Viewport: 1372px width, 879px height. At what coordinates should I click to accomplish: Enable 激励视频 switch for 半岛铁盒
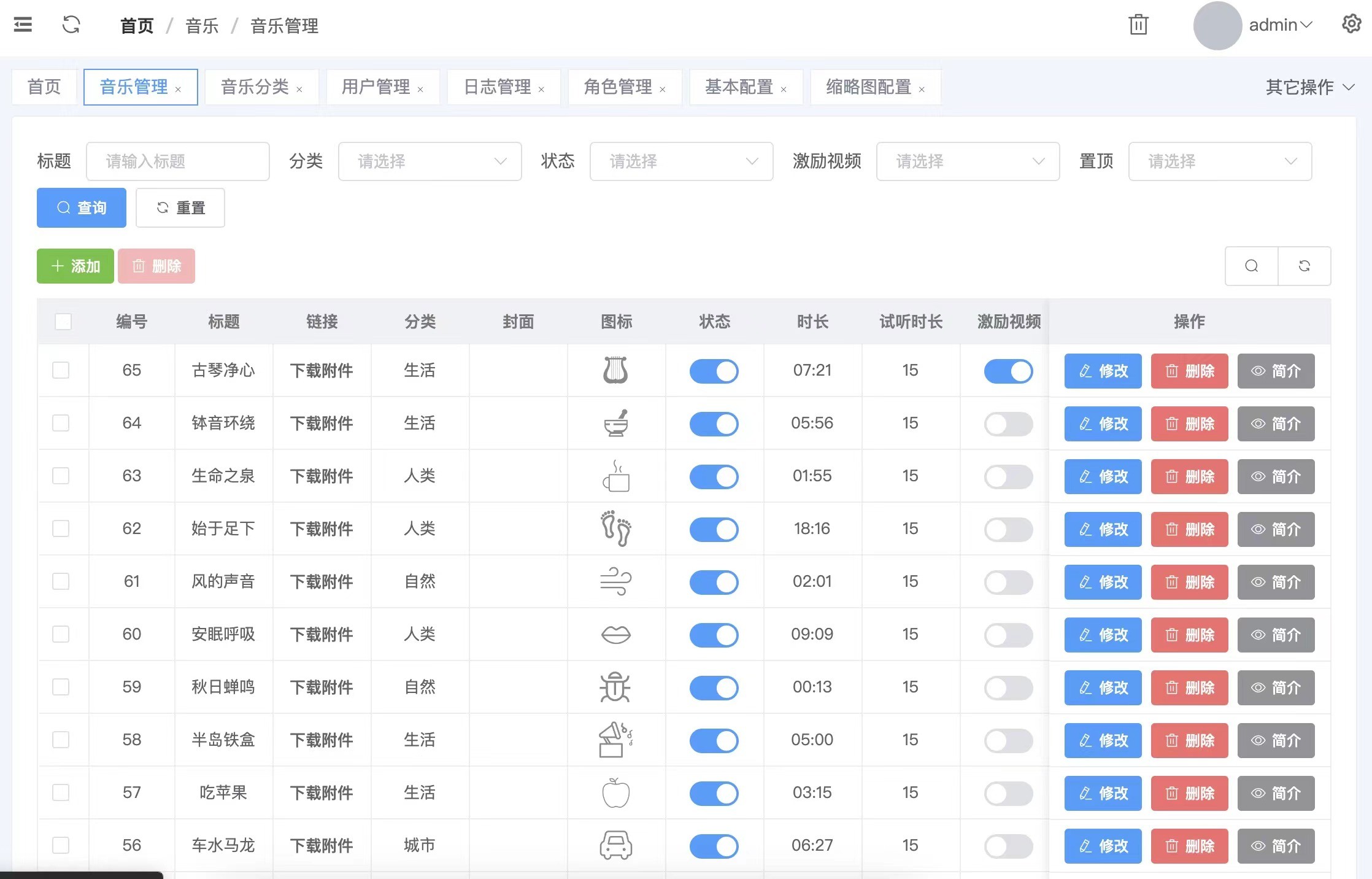click(1009, 740)
